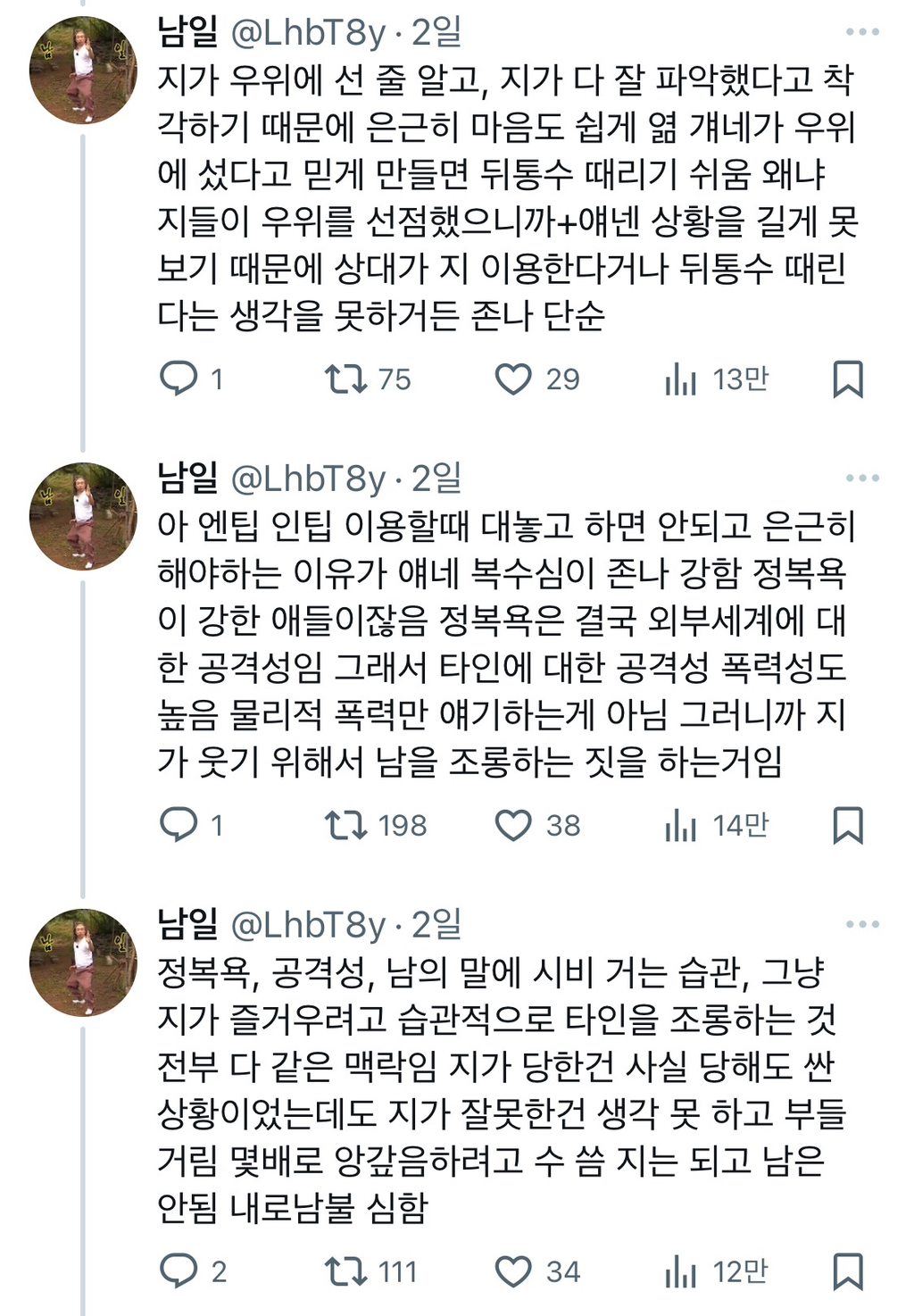Open more options for the first tweet
Viewport: 914px width, 1316px height.
[862, 32]
